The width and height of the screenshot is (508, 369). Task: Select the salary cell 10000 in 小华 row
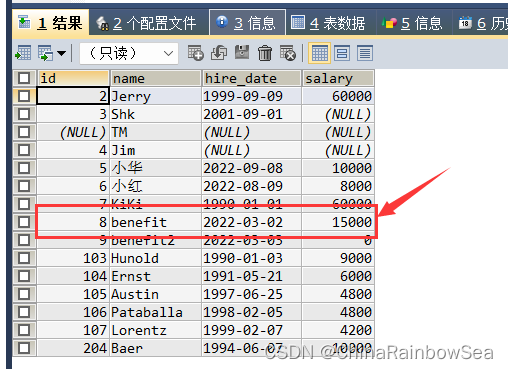tap(338, 168)
